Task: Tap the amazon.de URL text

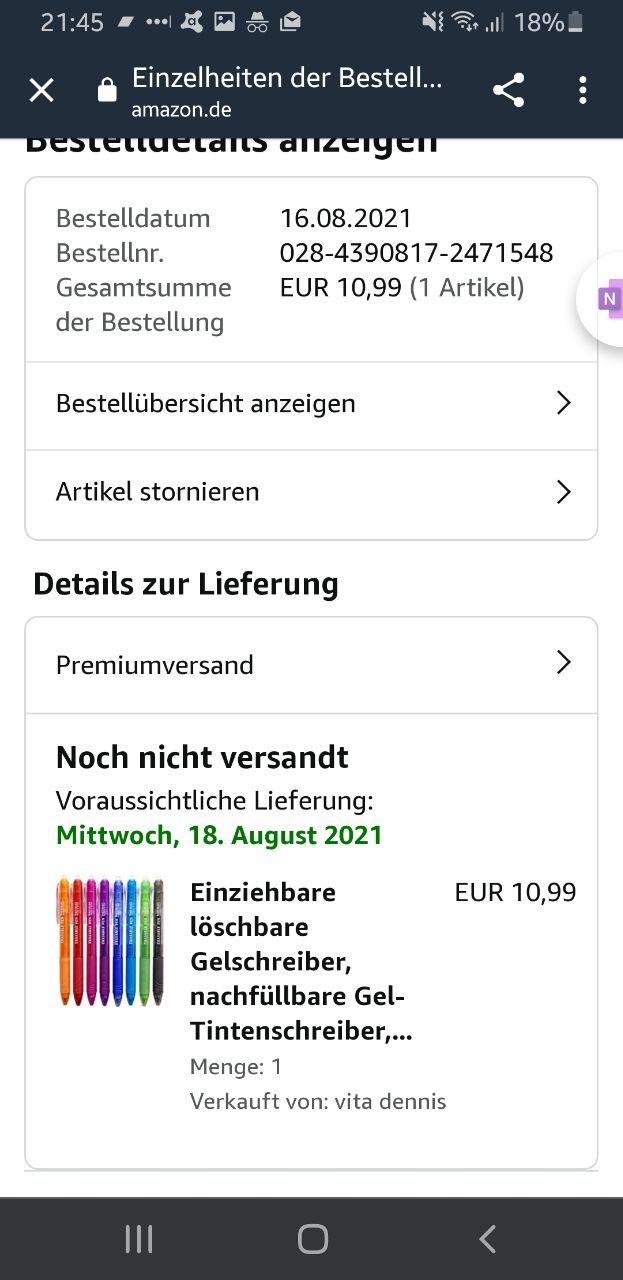Action: 181,110
